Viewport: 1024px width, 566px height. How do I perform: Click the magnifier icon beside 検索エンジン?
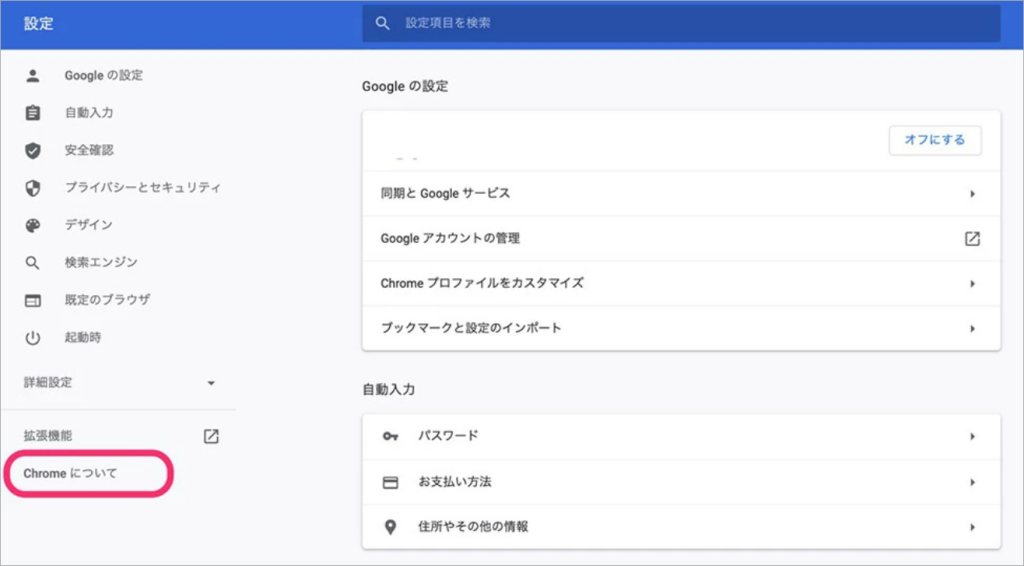(x=33, y=263)
